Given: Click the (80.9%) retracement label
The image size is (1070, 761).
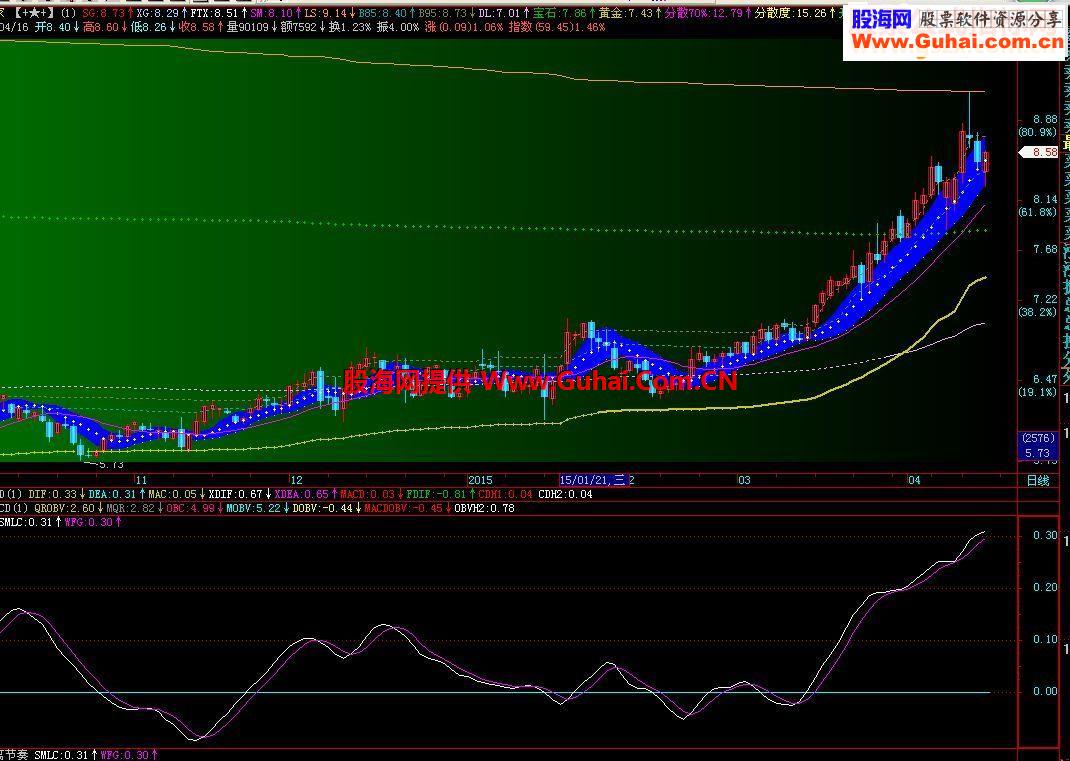Looking at the screenshot, I should (1037, 132).
